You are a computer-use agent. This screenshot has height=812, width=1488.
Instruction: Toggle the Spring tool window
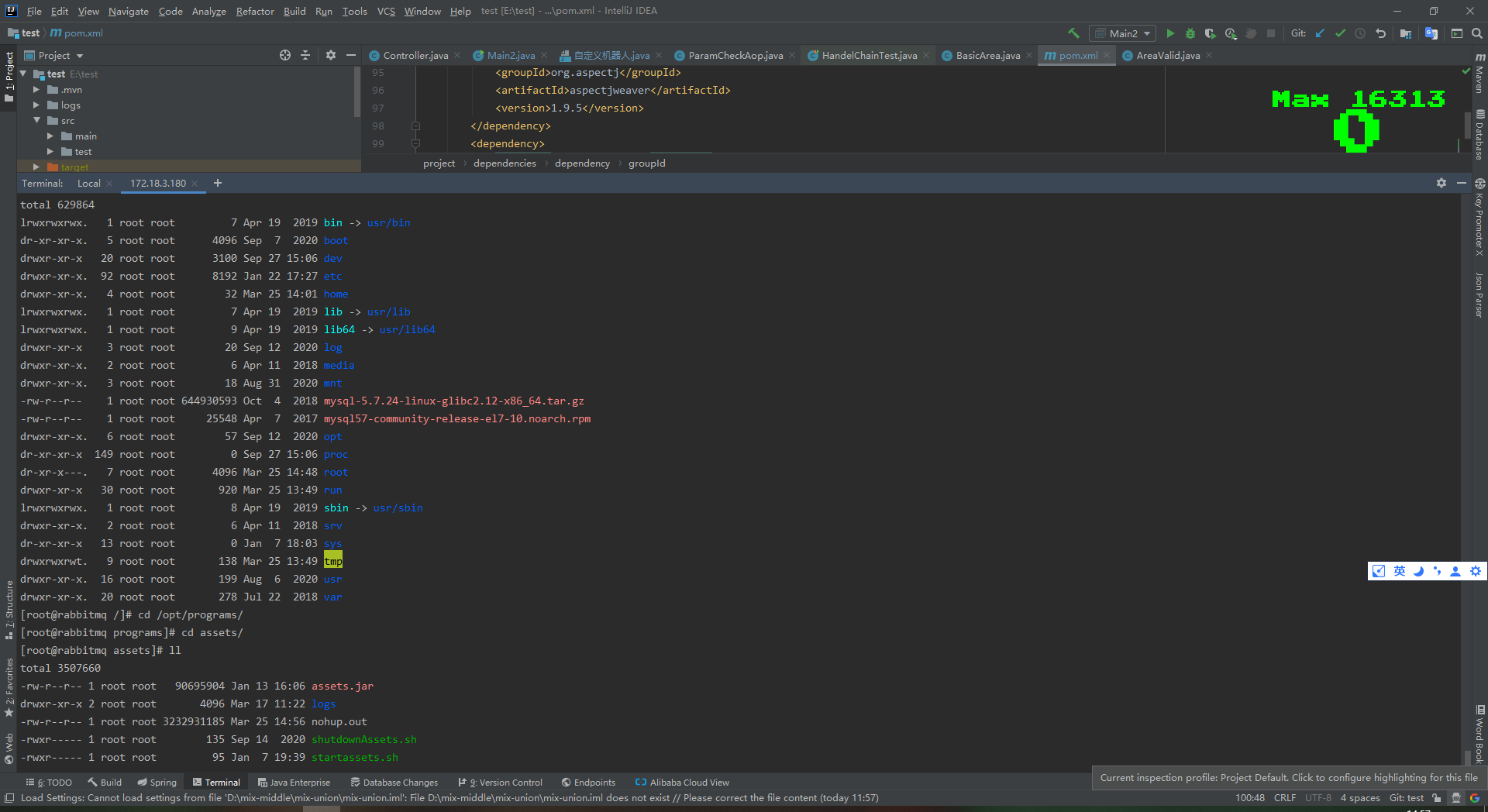(157, 783)
